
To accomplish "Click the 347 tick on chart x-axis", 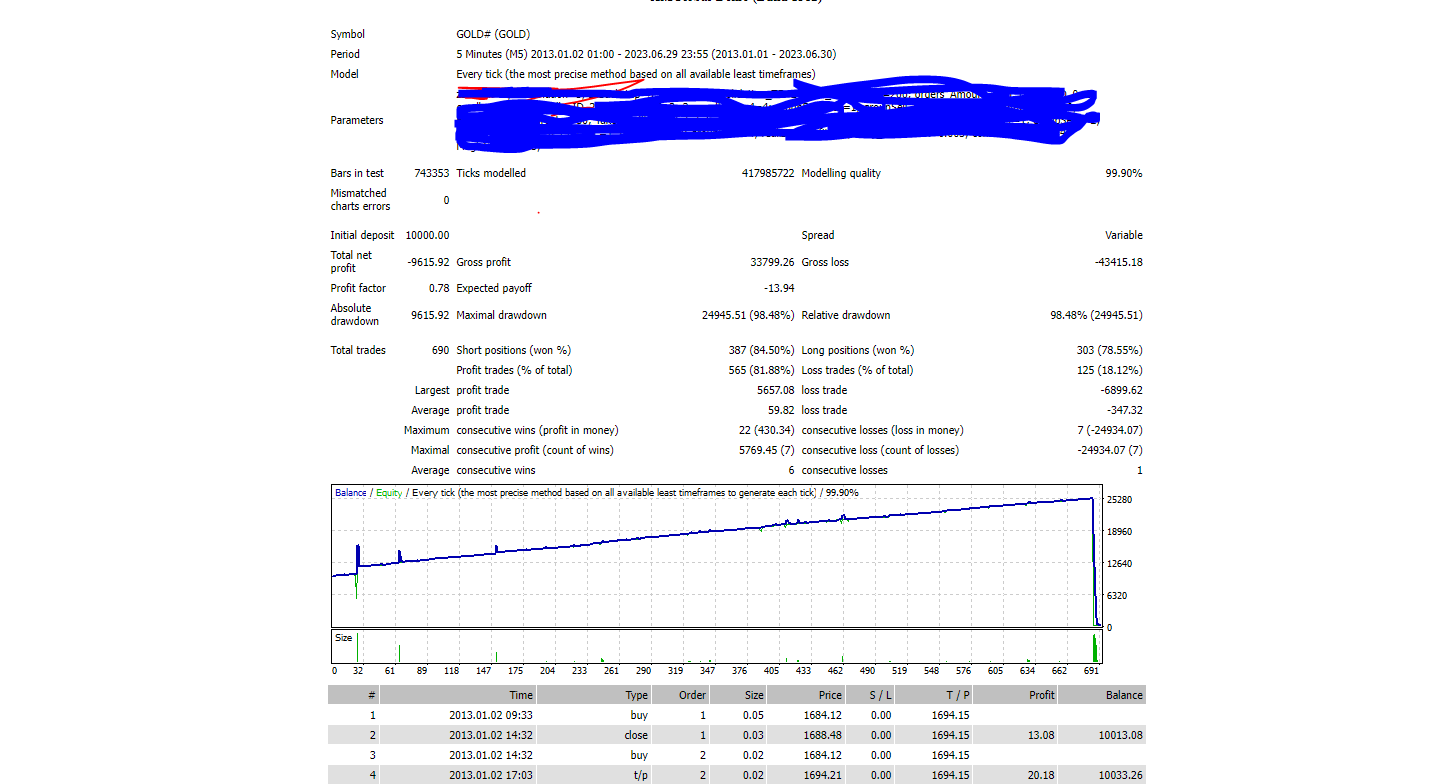I will click(707, 671).
